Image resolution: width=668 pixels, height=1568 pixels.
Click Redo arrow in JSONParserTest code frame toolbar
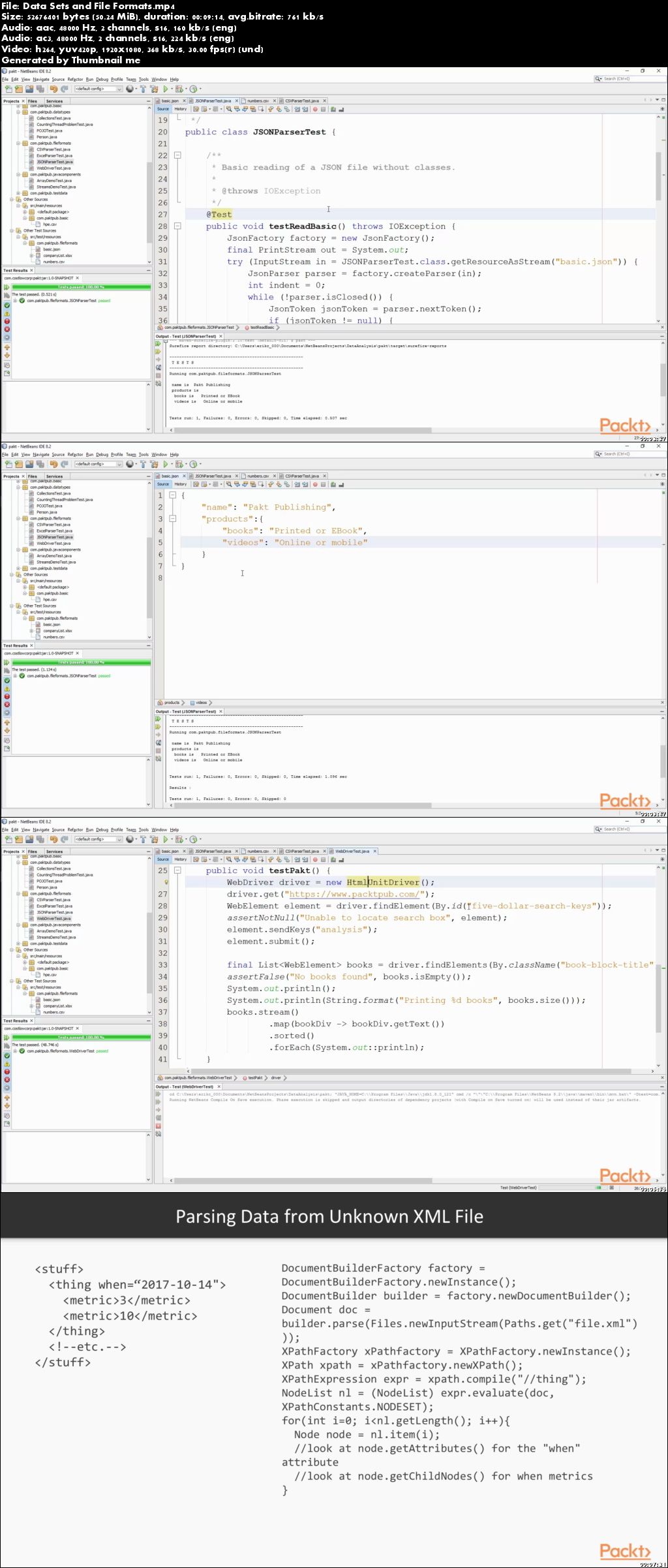coord(65,89)
